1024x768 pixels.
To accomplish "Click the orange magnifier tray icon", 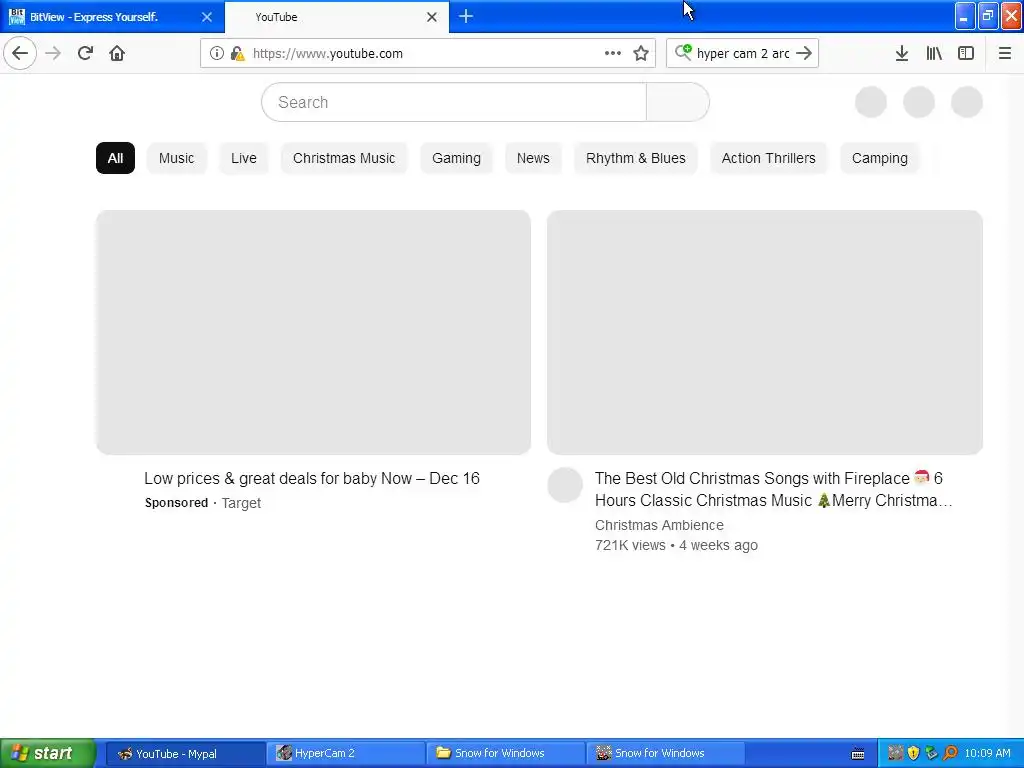I will point(950,754).
